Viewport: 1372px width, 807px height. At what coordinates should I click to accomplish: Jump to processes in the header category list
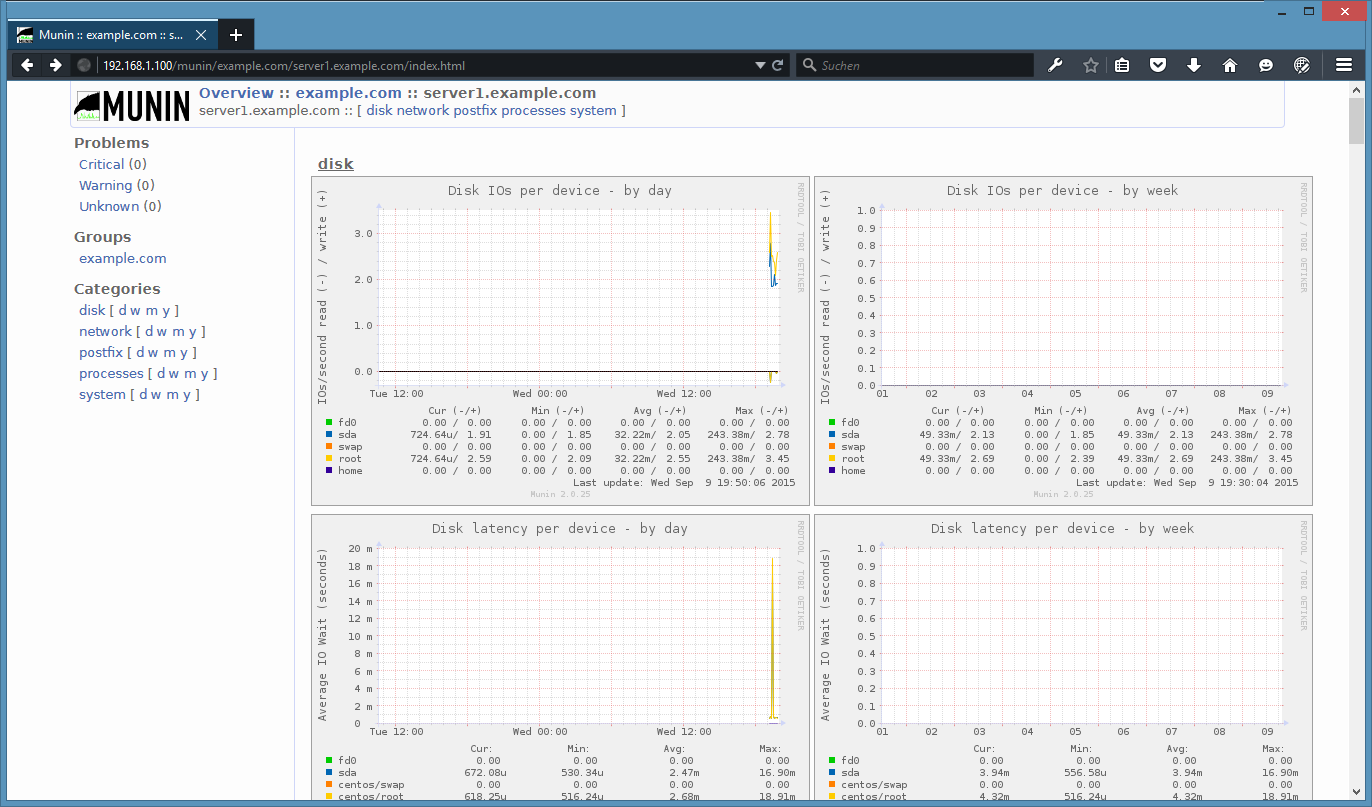pos(533,111)
